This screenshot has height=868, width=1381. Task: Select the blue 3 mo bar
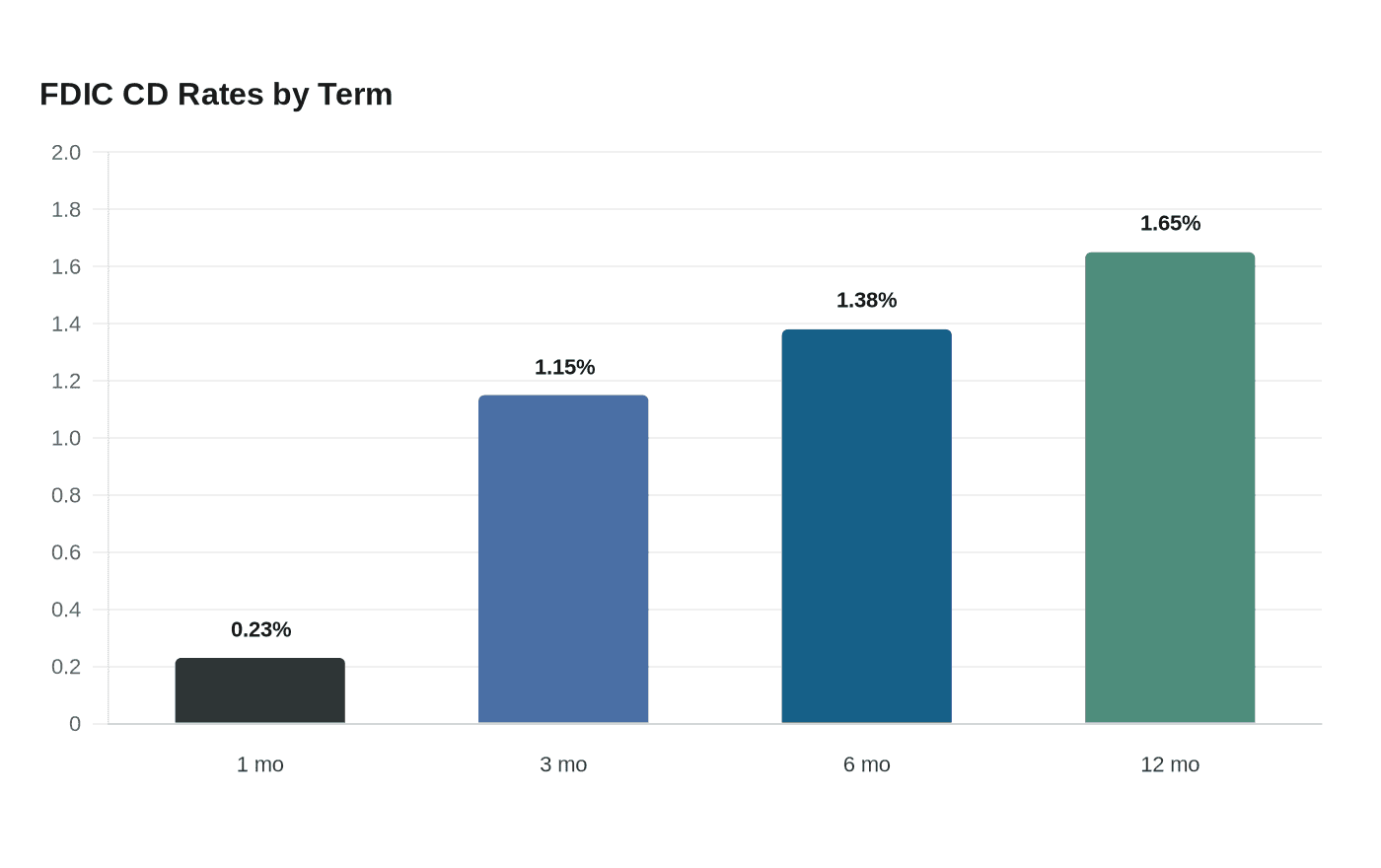coord(563,559)
